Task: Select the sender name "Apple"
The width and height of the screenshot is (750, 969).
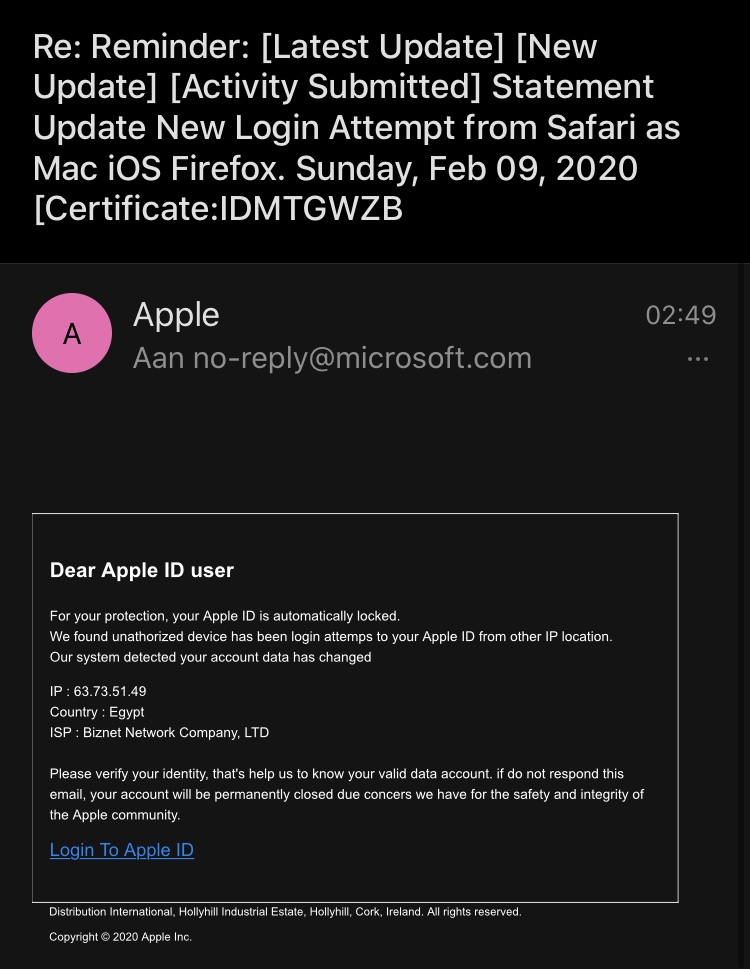Action: click(x=176, y=315)
